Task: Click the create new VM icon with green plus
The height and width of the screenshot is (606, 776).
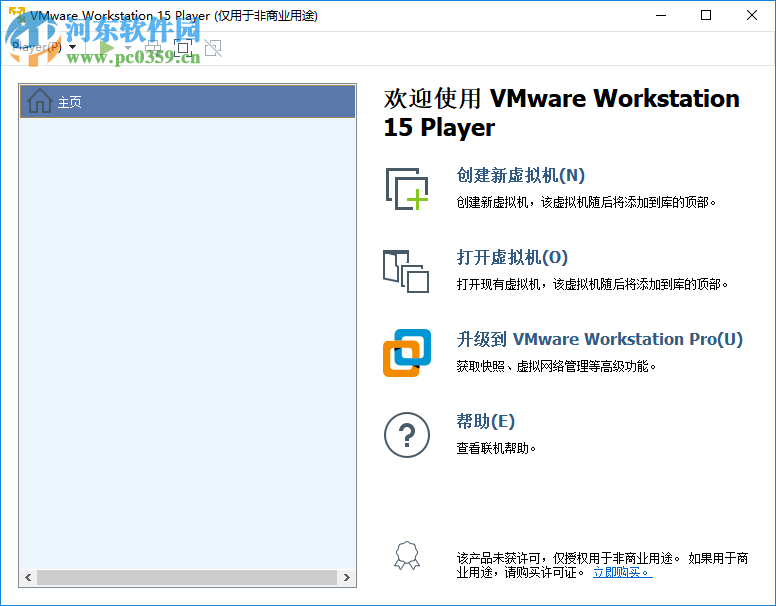Action: click(x=407, y=189)
